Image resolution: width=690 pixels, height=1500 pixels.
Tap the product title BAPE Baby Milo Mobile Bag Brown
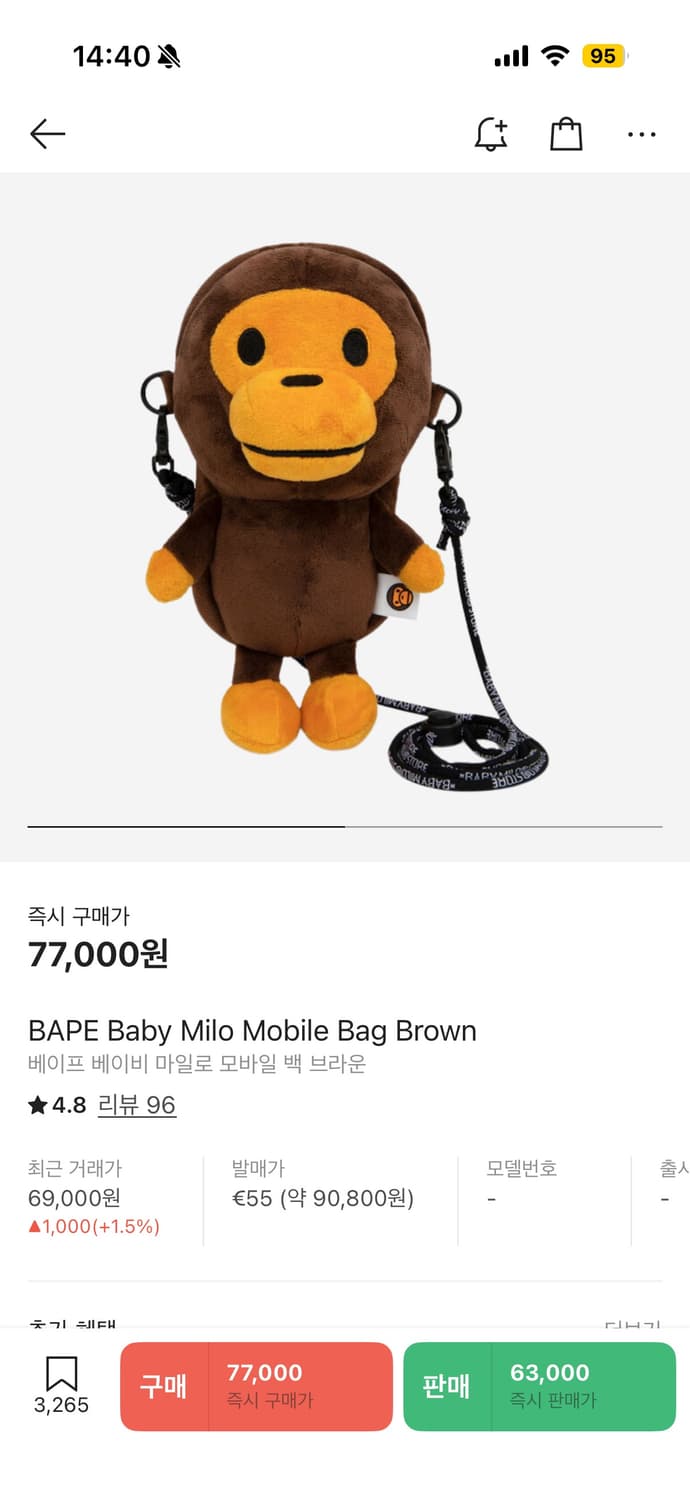(252, 1031)
